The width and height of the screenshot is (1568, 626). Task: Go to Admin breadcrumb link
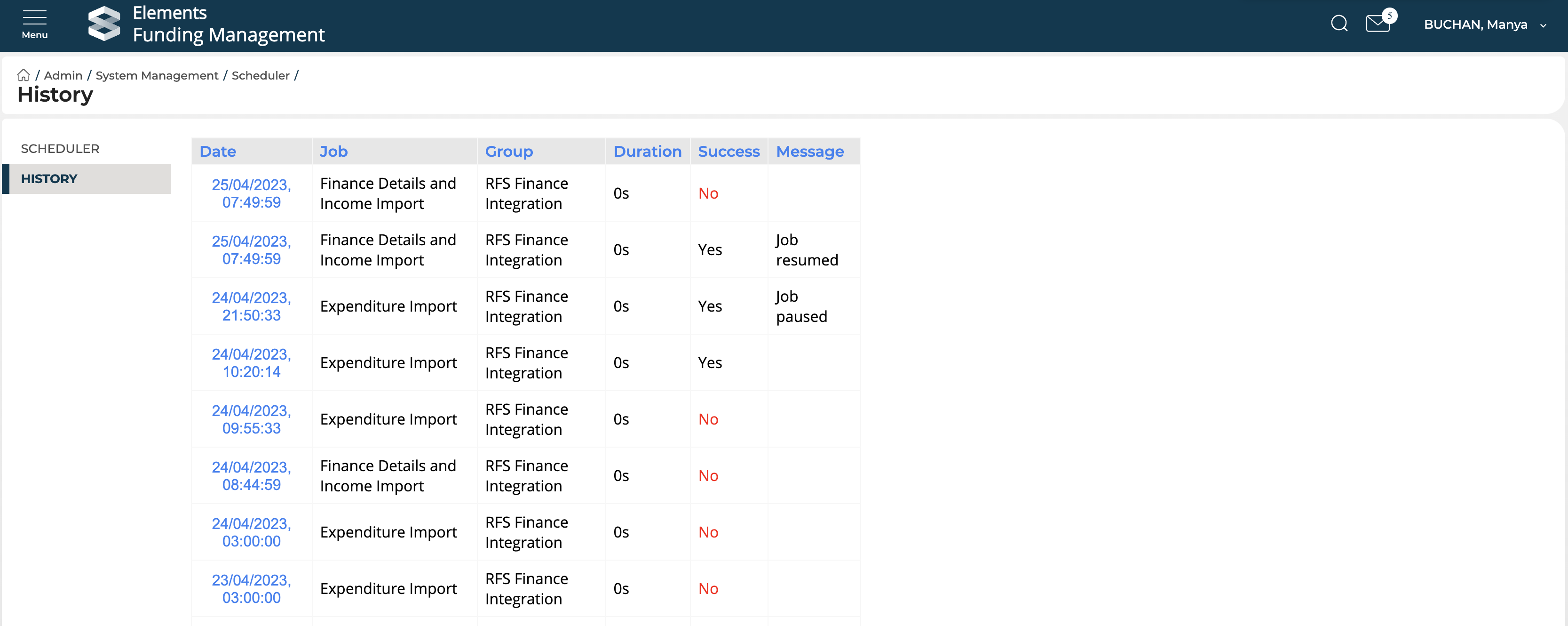pyautogui.click(x=63, y=75)
